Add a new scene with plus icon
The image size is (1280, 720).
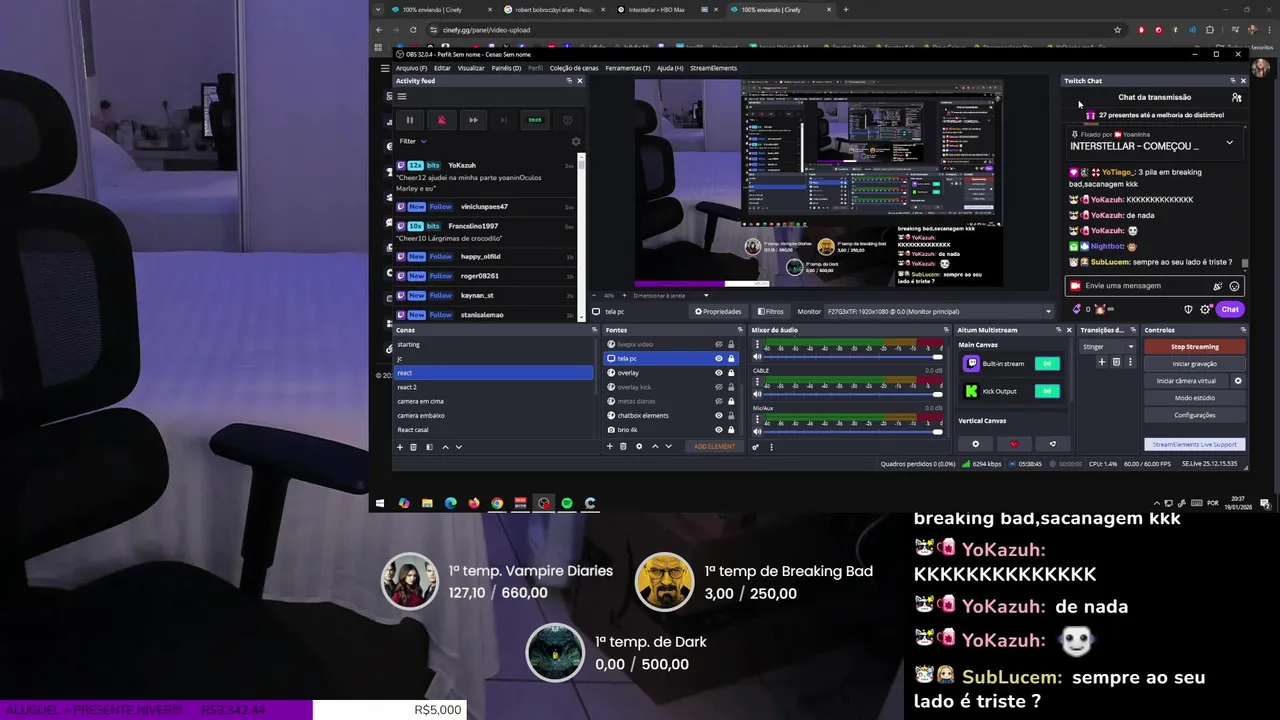pos(400,447)
